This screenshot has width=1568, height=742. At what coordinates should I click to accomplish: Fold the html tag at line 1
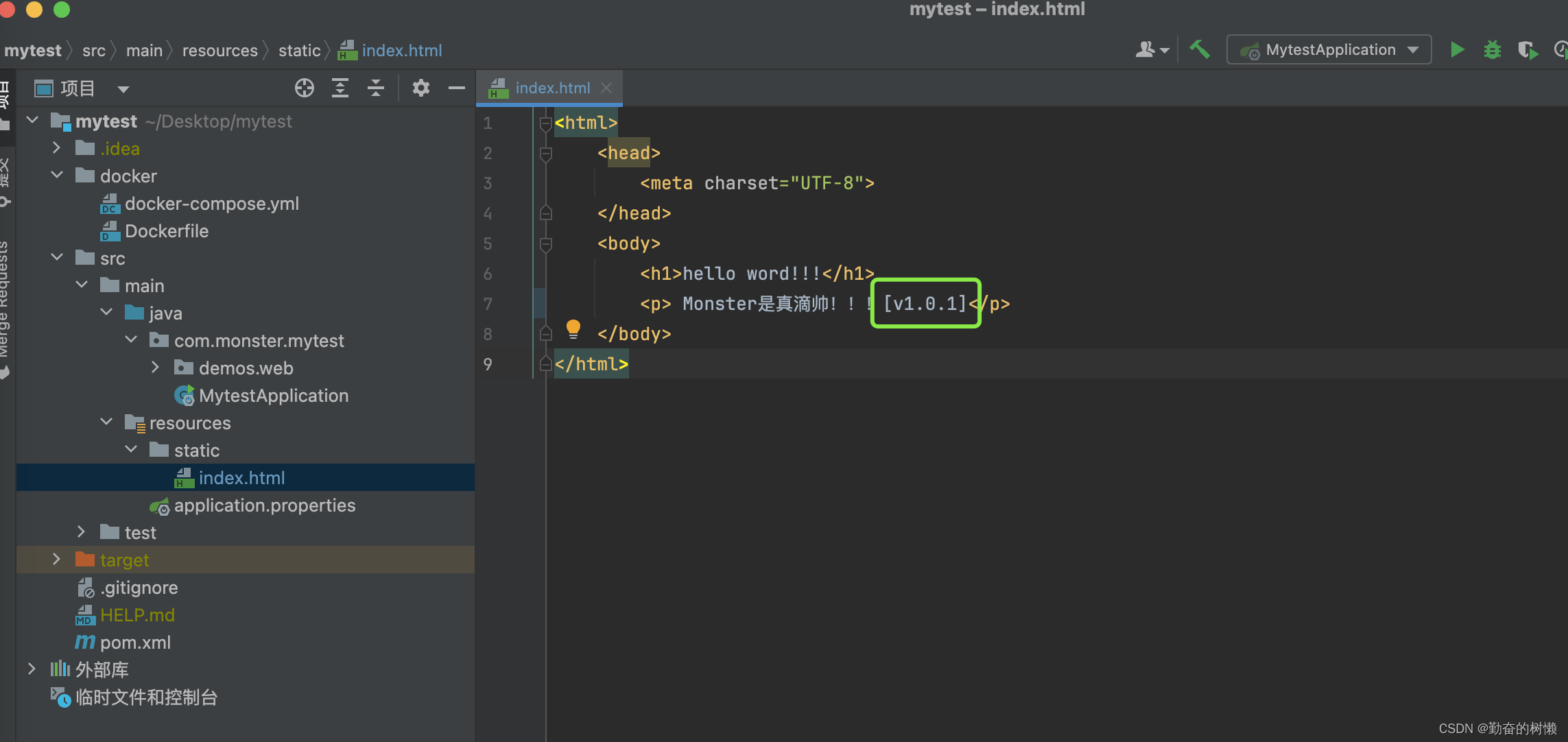pos(546,123)
